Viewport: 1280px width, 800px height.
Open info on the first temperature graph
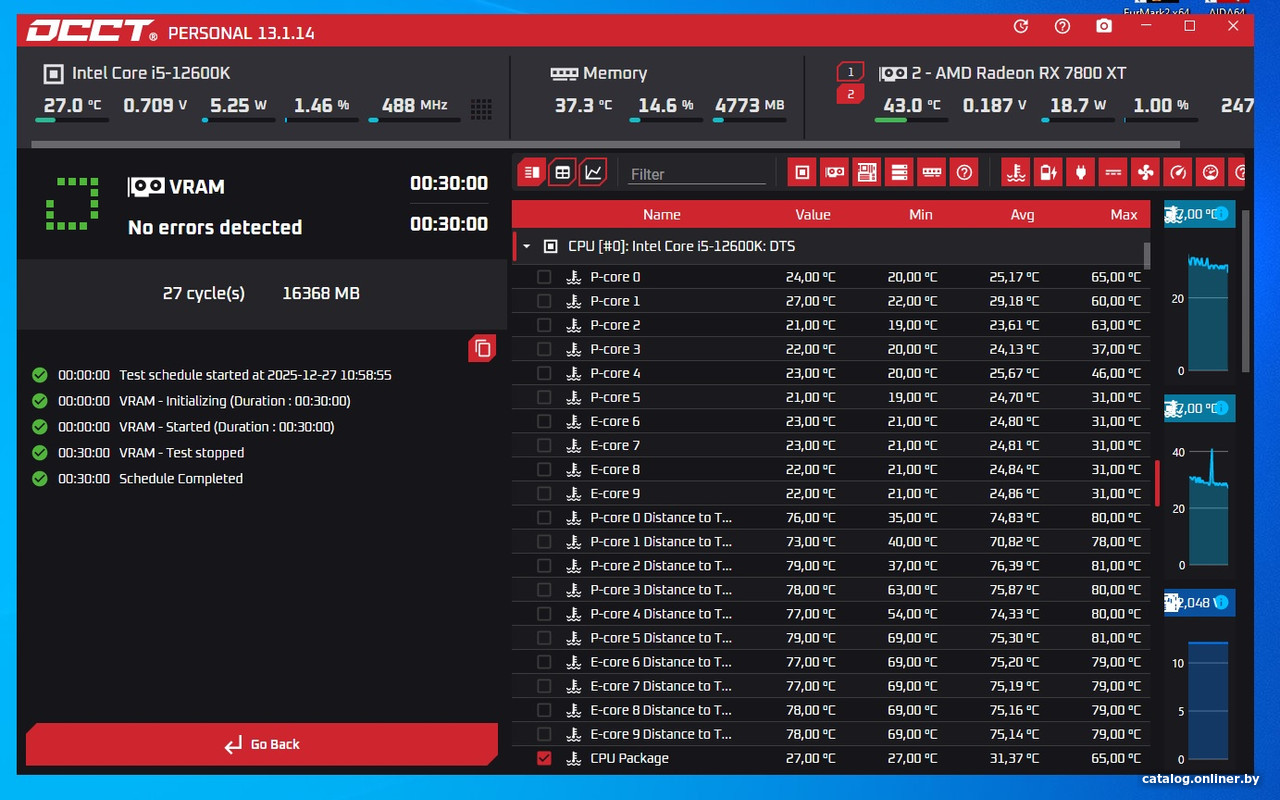(x=1220, y=214)
